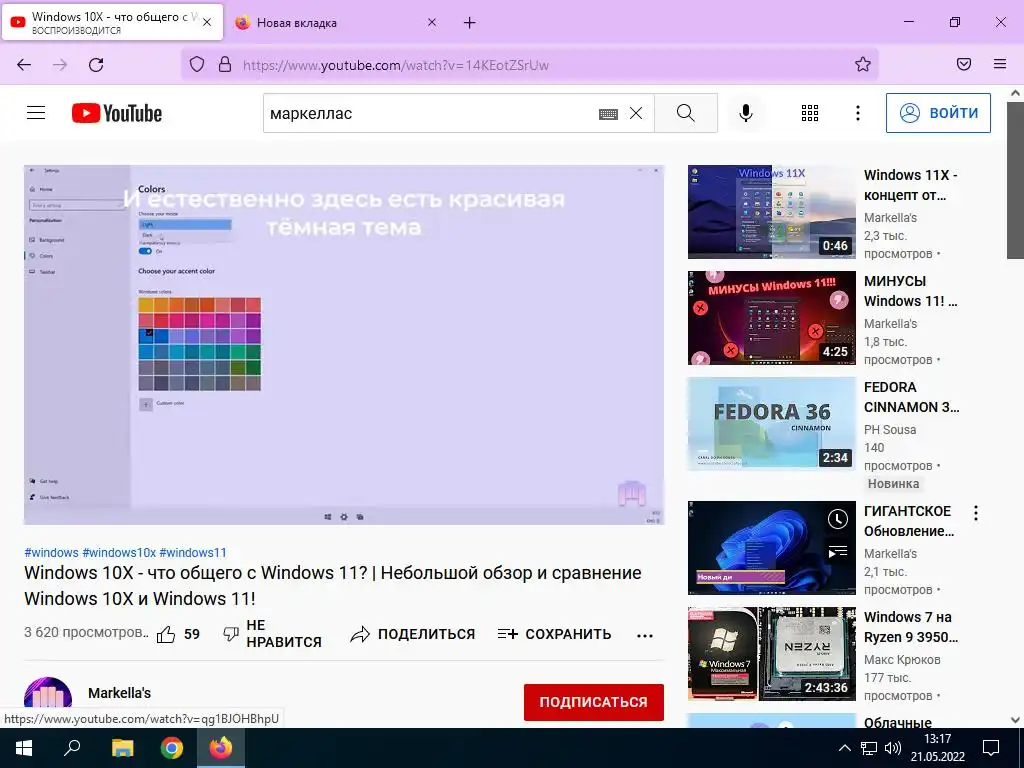1024x768 pixels.
Task: Open the FEDORA 36 Cinnamon video thumbnail
Action: 771,424
